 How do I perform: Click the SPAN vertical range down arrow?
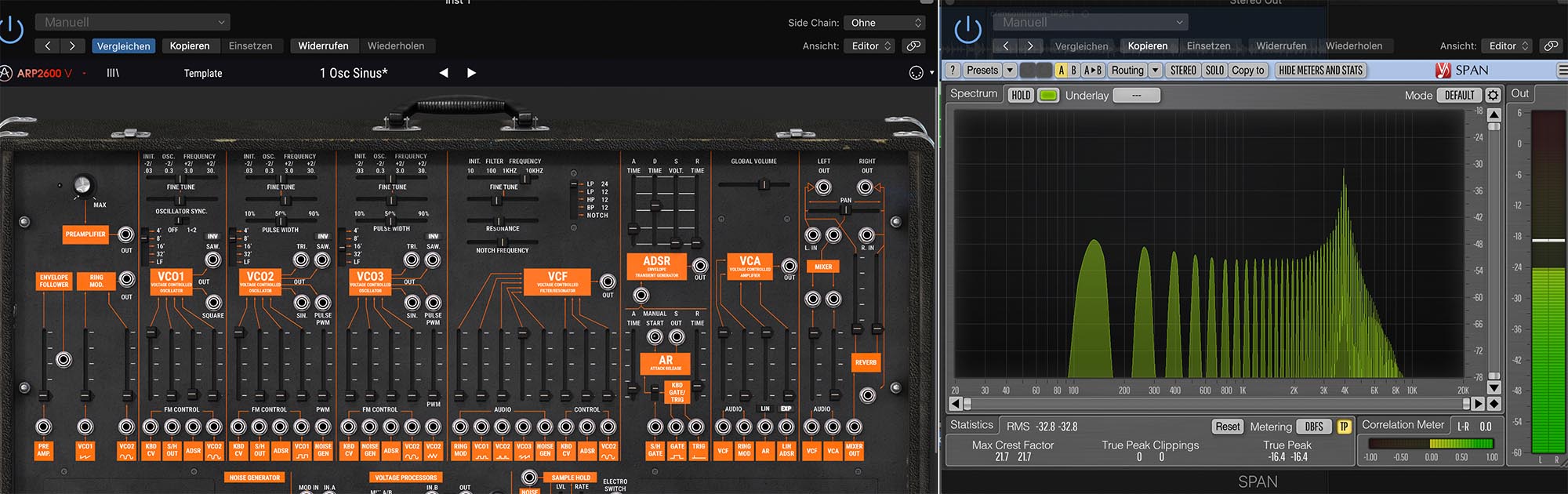tap(1494, 387)
